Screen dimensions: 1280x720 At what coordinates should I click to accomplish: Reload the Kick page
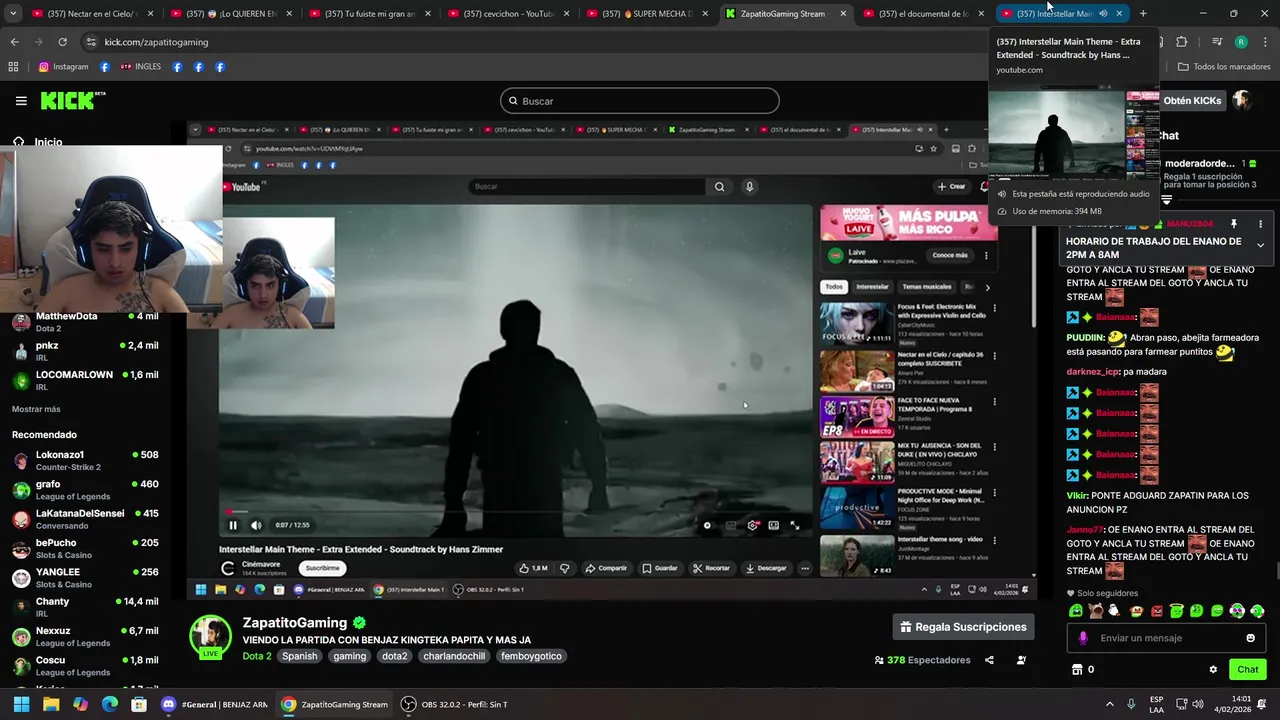62,42
